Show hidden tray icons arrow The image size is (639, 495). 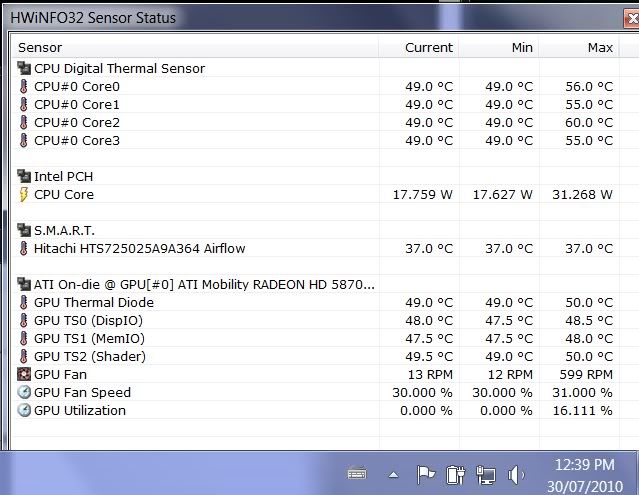393,474
